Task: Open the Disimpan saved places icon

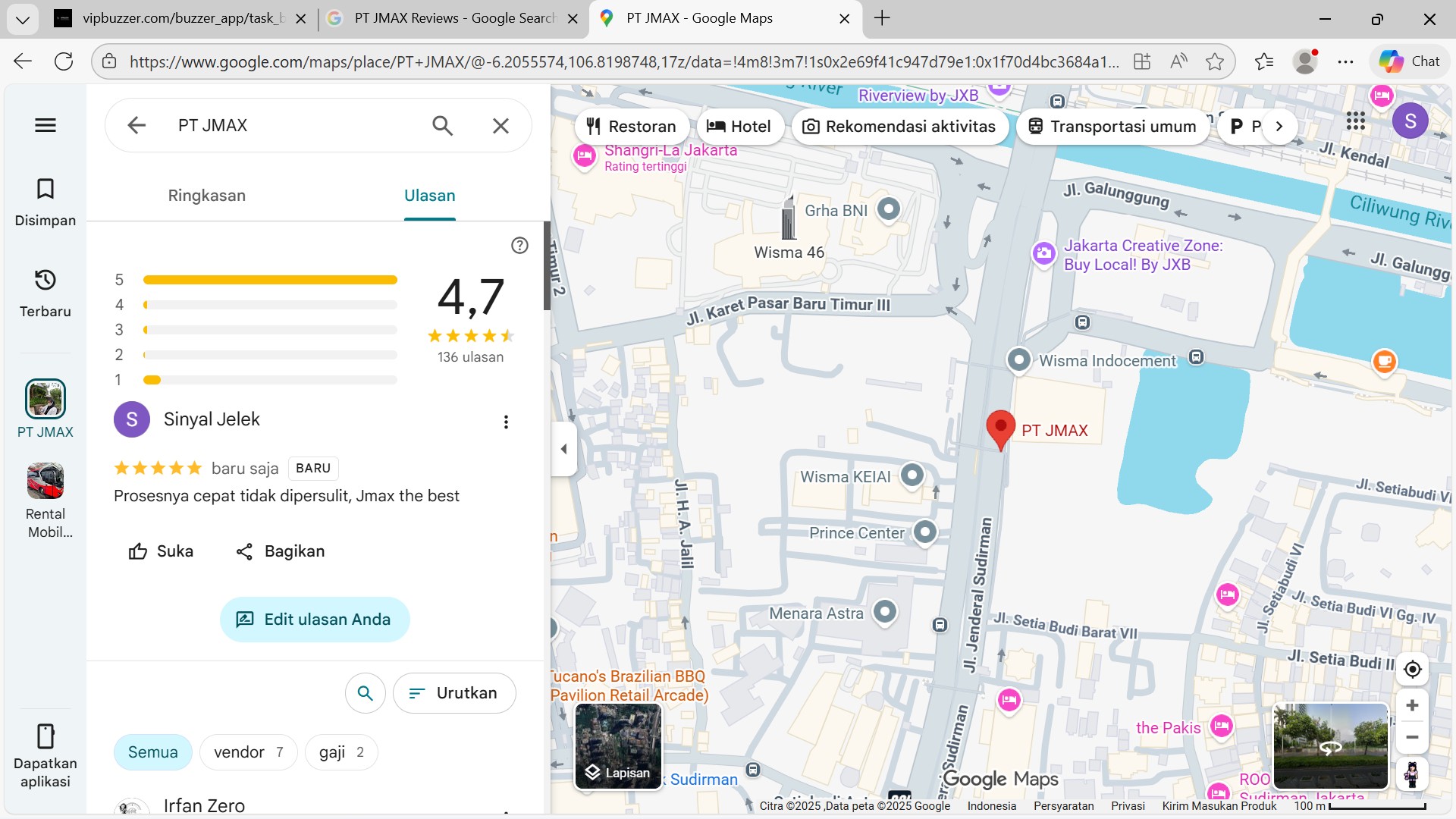Action: [45, 201]
